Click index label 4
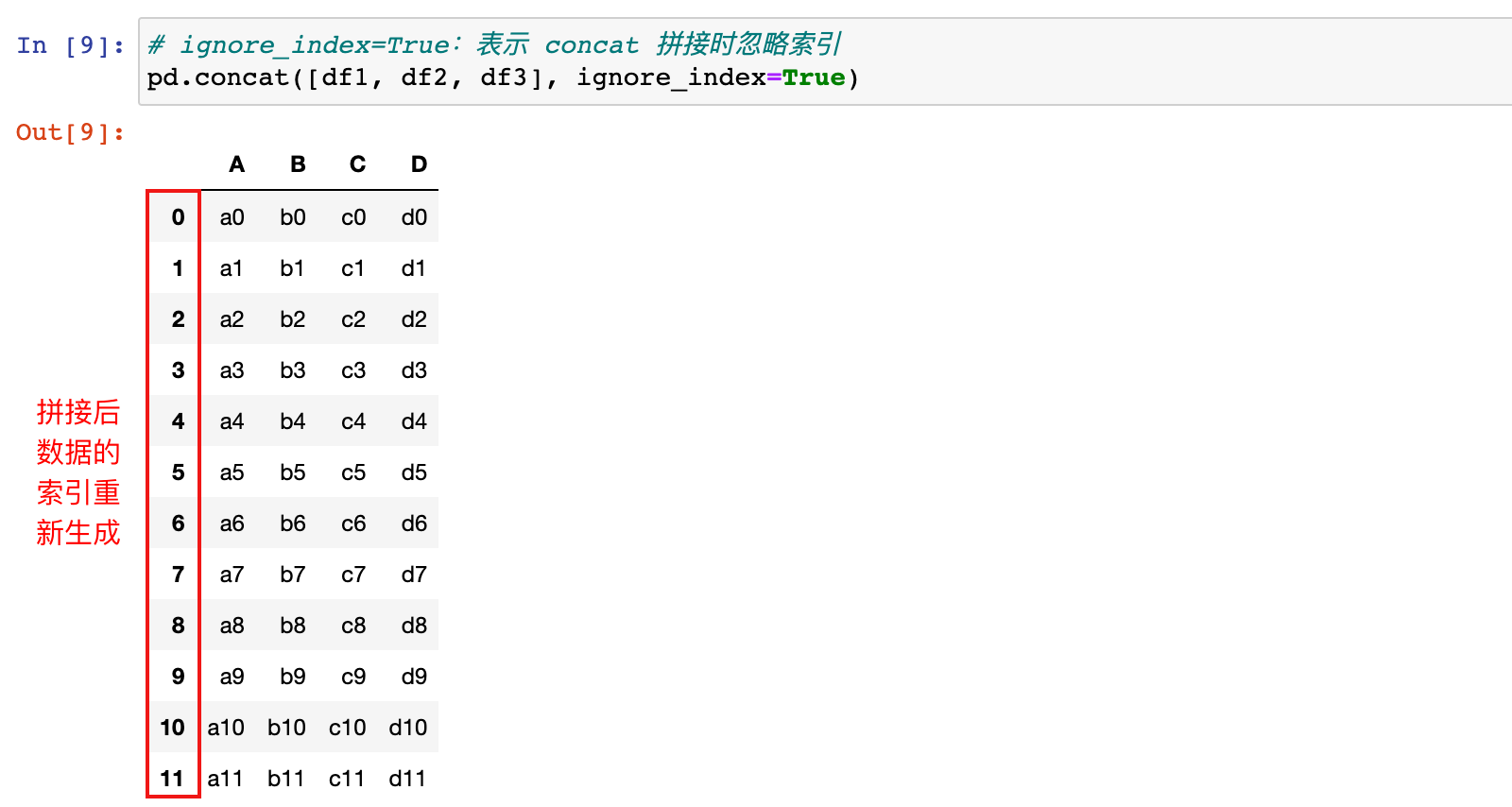1512x807 pixels. click(178, 421)
